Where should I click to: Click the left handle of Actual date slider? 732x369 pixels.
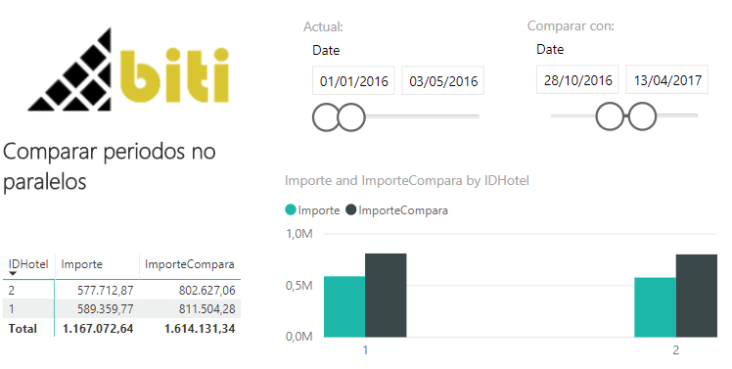pos(326,117)
